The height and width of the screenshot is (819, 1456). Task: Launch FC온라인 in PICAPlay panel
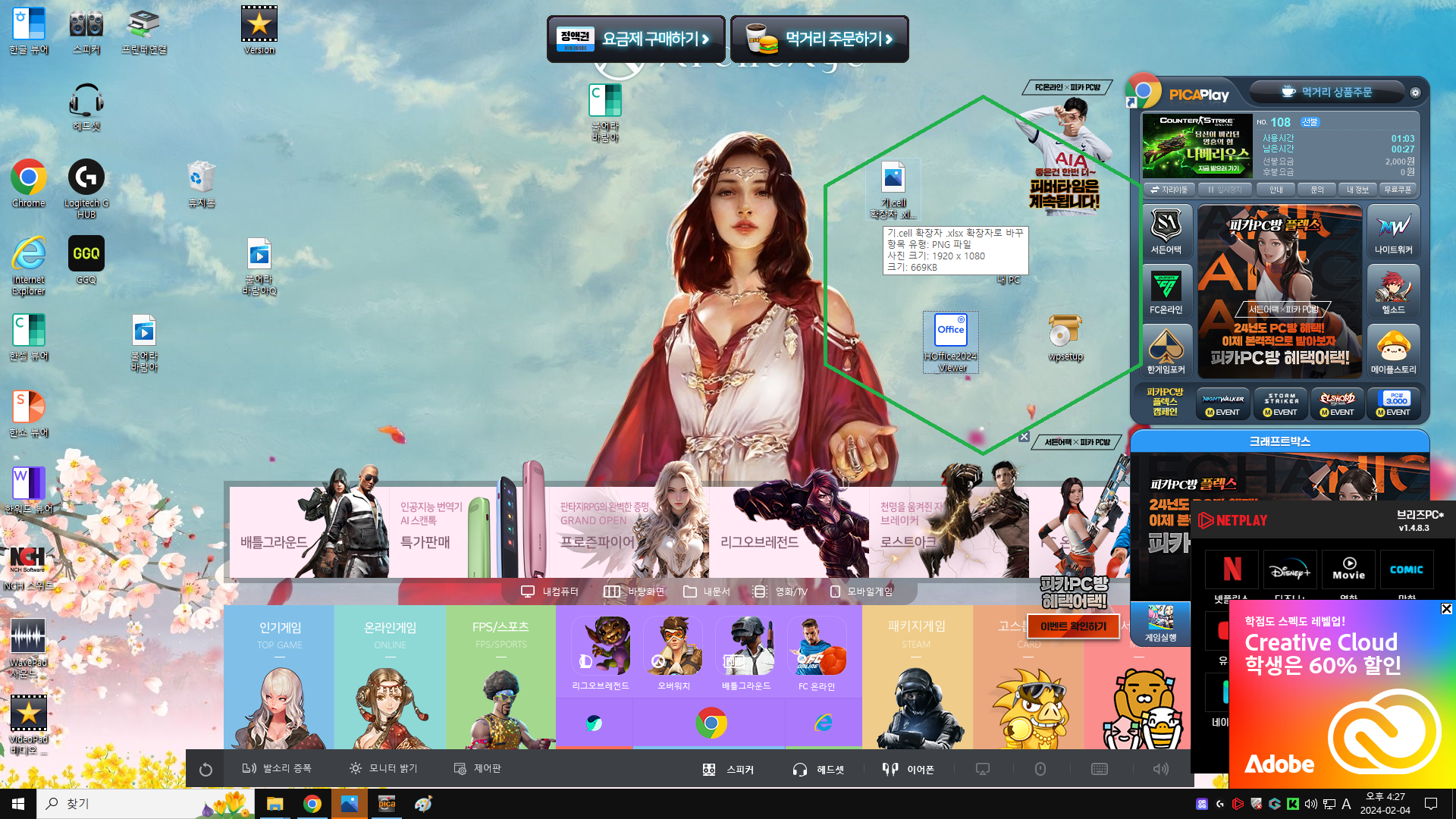coord(1166,291)
